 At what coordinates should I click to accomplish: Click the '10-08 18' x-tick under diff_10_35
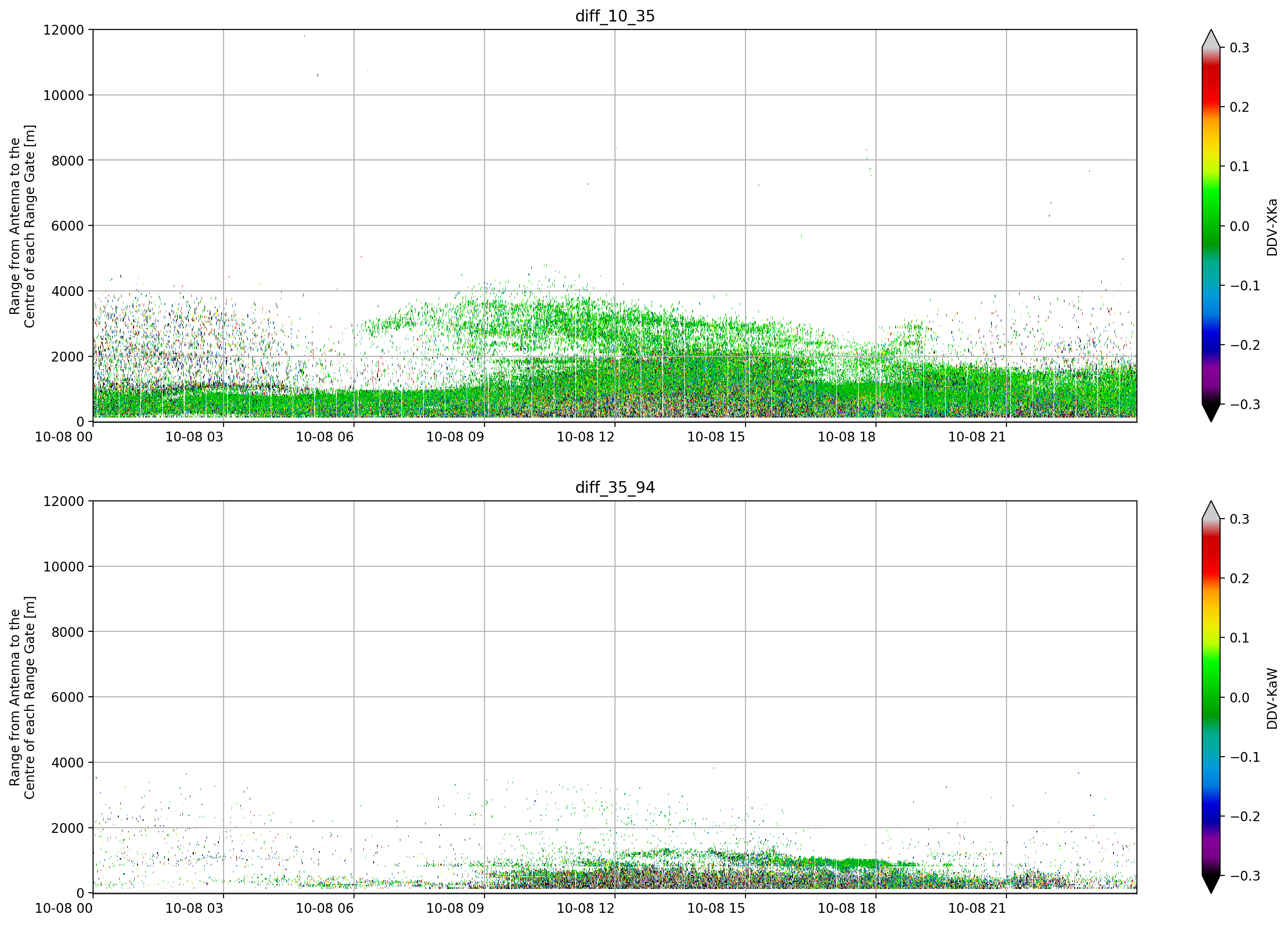point(847,437)
